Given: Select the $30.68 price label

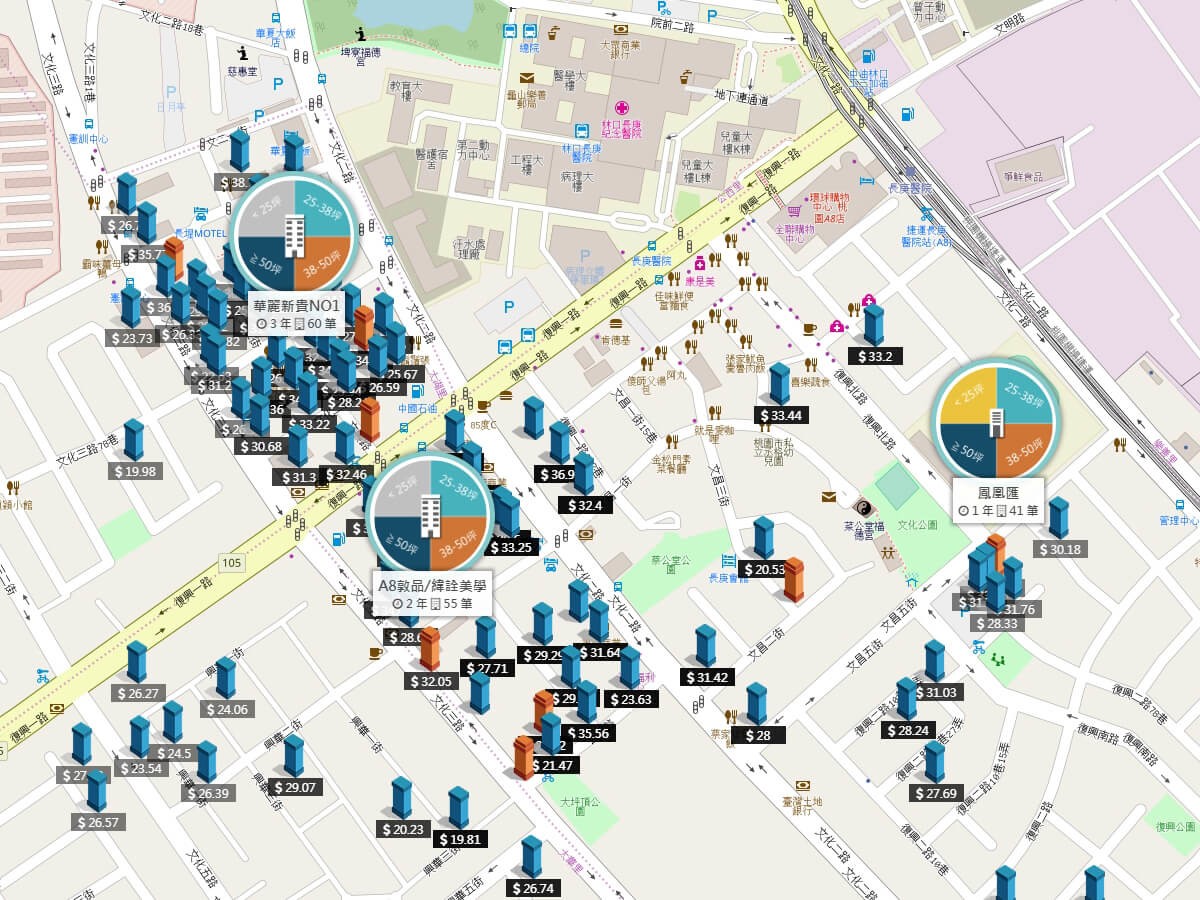Looking at the screenshot, I should click(260, 447).
